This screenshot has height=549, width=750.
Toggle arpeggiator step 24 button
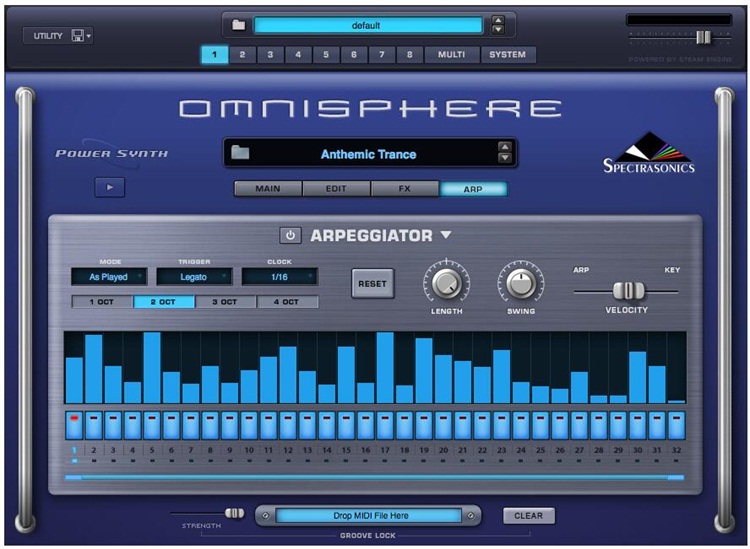coord(521,425)
